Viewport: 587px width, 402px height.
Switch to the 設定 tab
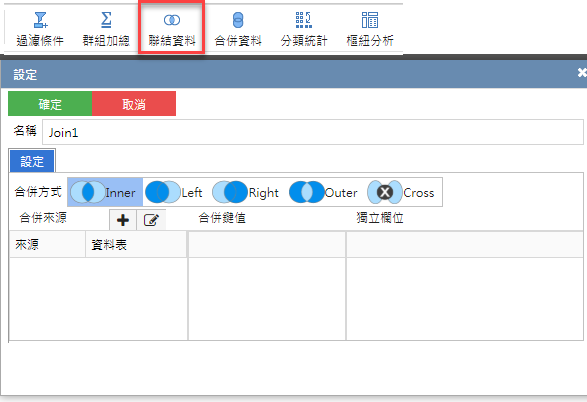32,161
